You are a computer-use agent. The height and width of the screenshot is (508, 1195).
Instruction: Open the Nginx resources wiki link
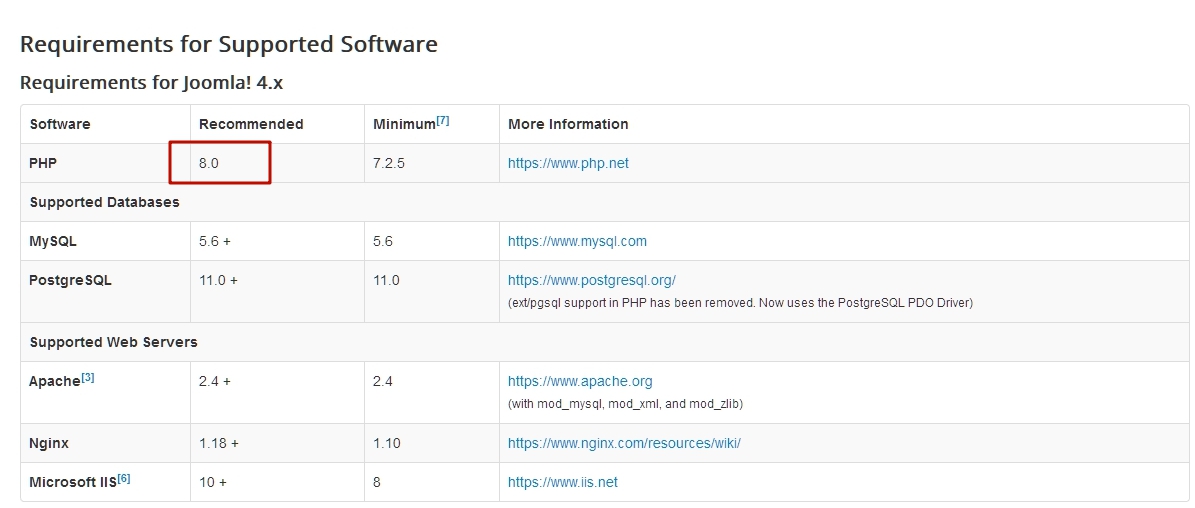coord(624,442)
